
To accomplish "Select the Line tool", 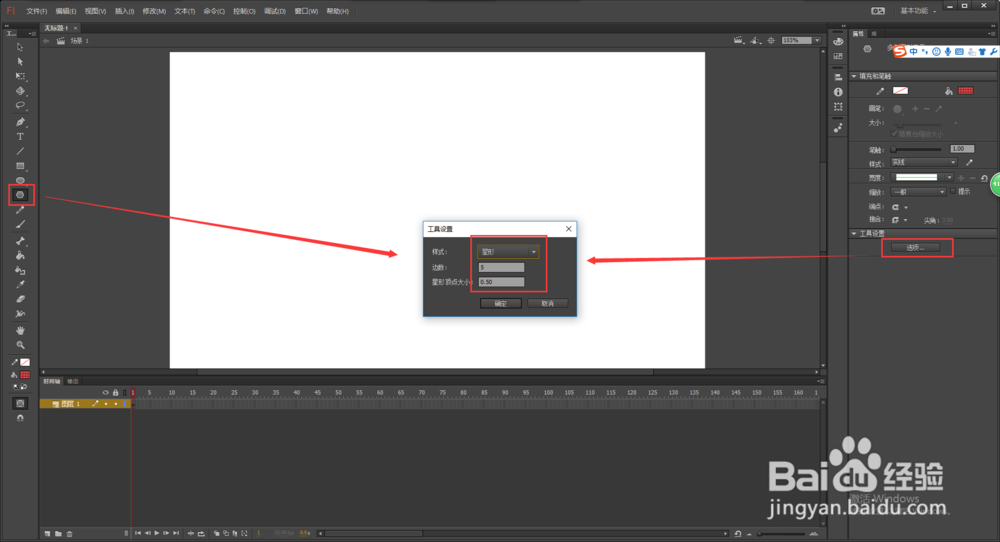I will click(20, 151).
